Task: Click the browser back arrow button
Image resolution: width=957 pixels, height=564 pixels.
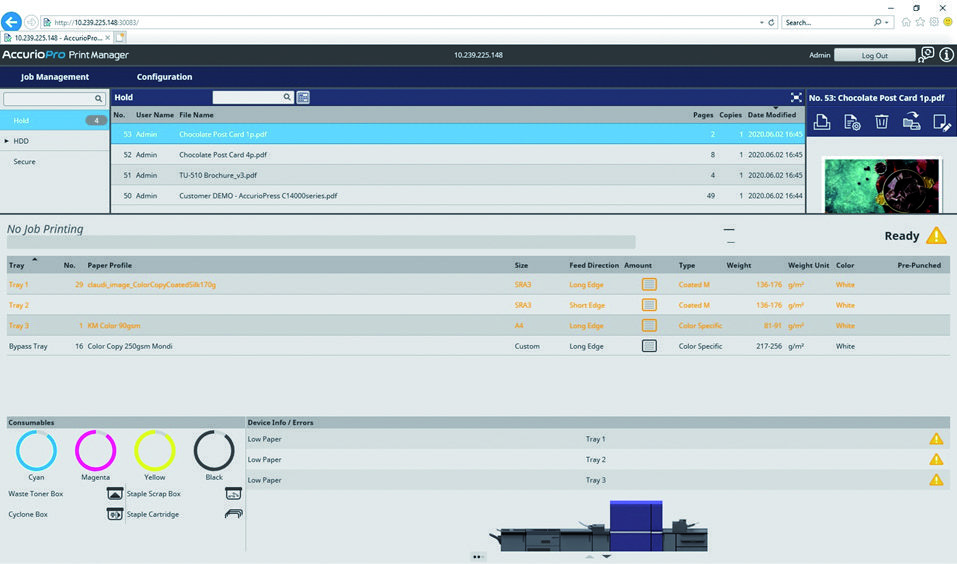Action: [11, 22]
